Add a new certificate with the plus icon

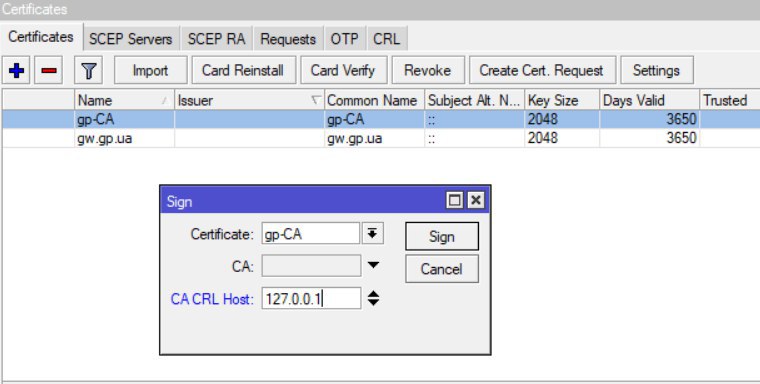coord(16,71)
